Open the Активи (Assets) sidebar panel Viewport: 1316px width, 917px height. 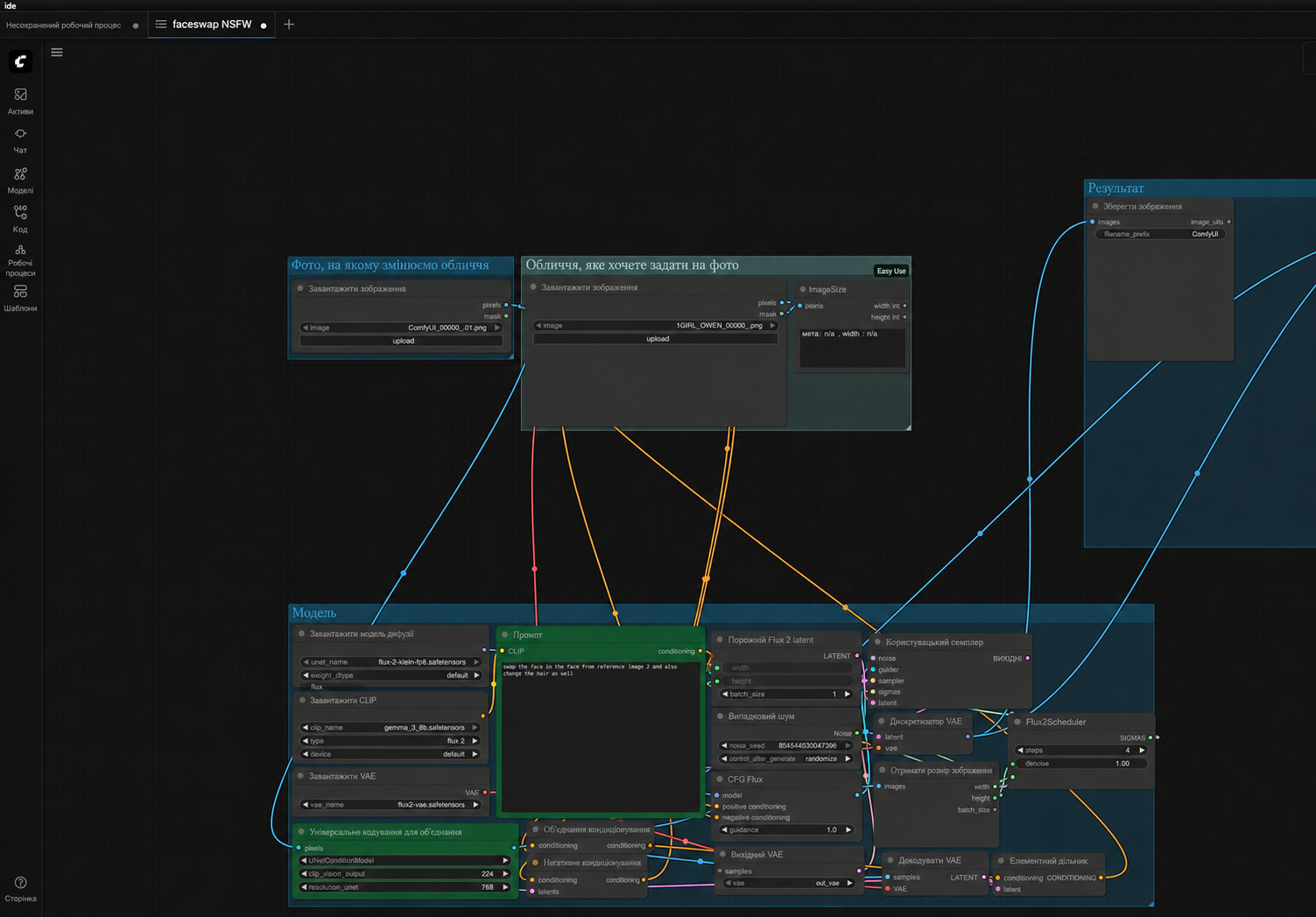click(x=20, y=101)
